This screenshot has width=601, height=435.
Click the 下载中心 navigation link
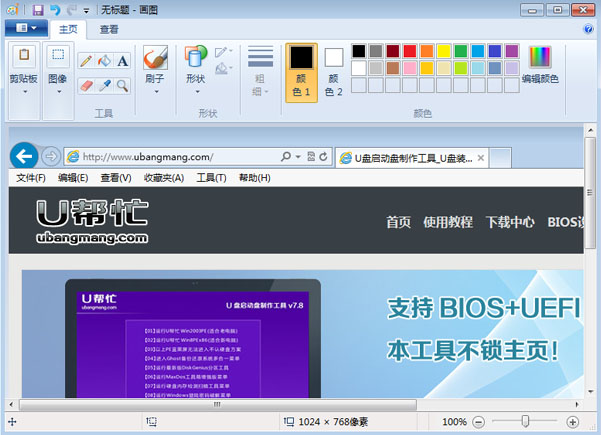pos(510,222)
